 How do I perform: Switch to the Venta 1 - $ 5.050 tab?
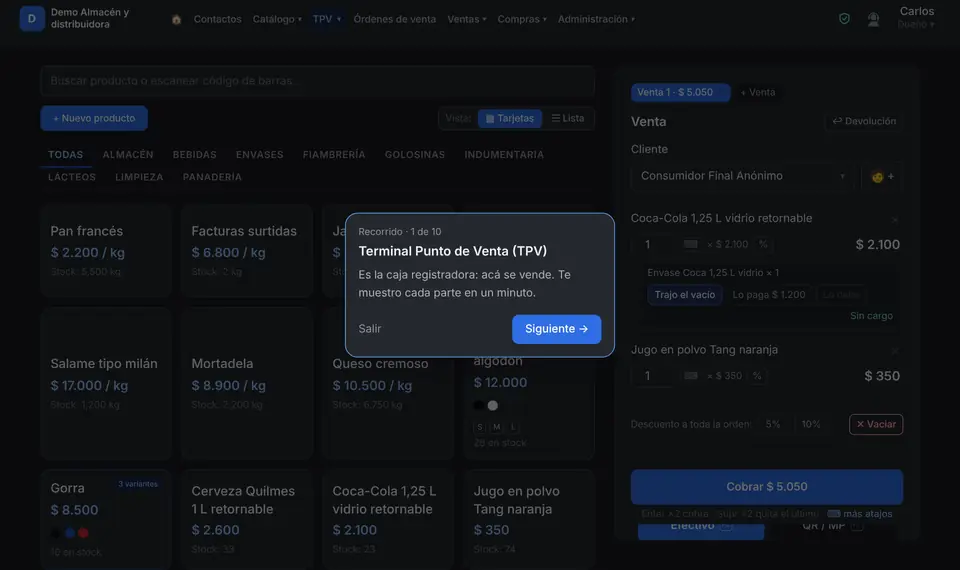click(680, 92)
